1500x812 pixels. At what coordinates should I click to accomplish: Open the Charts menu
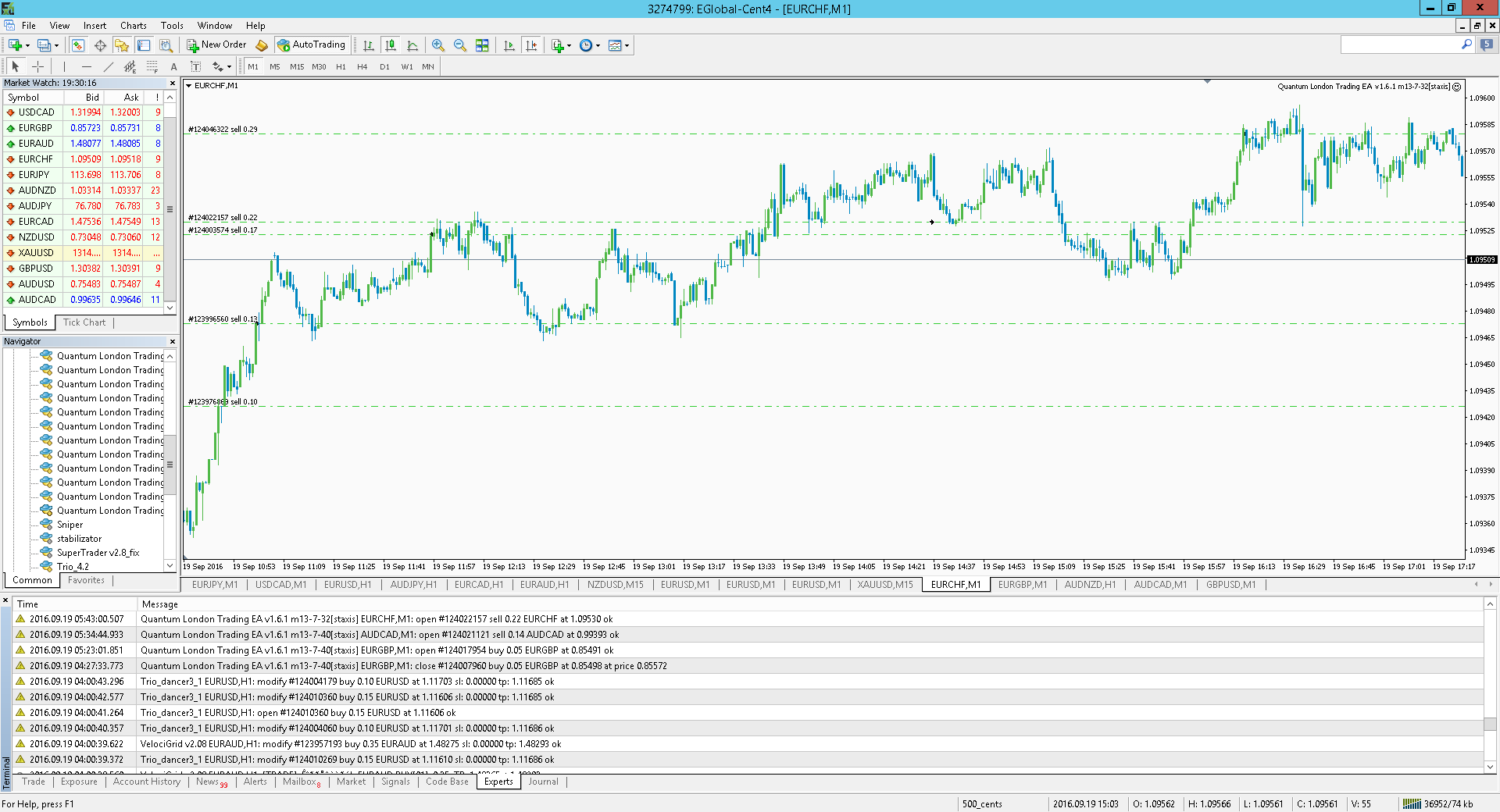(134, 26)
